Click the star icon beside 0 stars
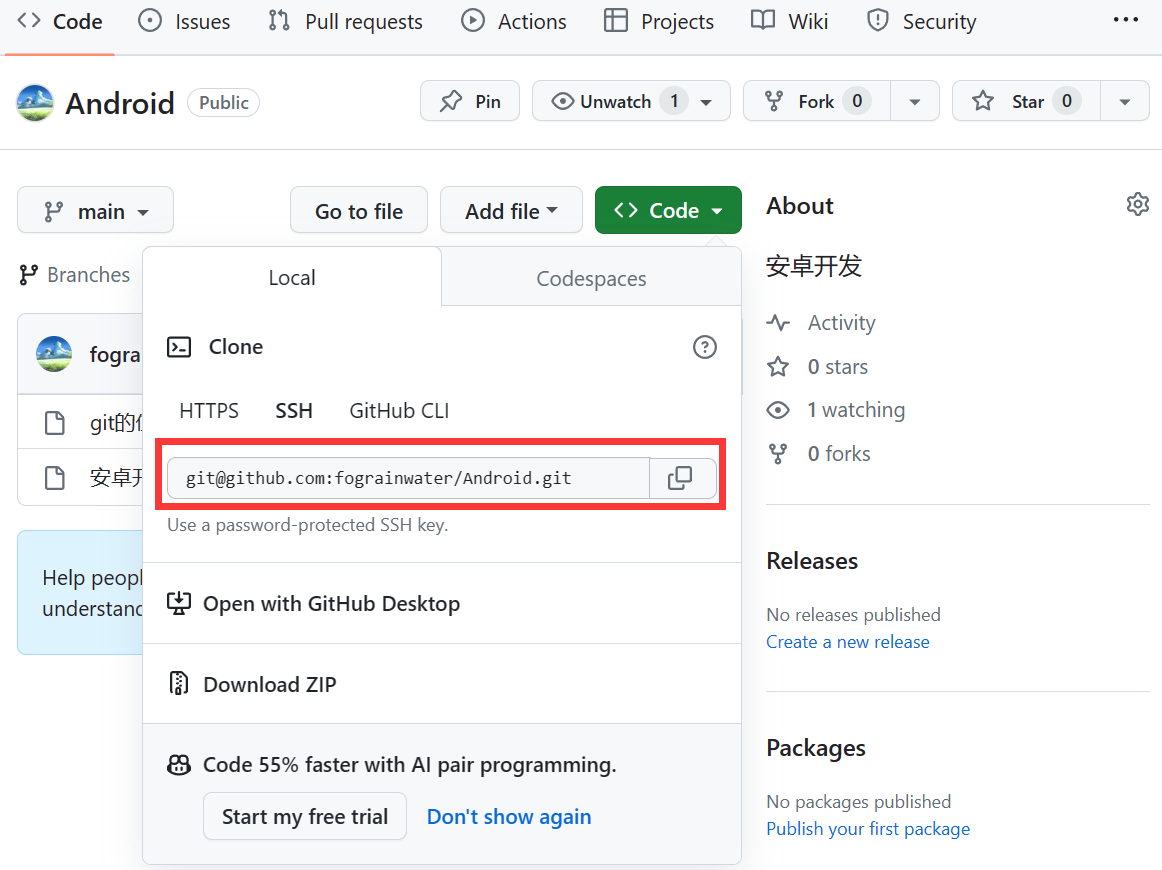Screen dimensions: 1162x870 (778, 367)
